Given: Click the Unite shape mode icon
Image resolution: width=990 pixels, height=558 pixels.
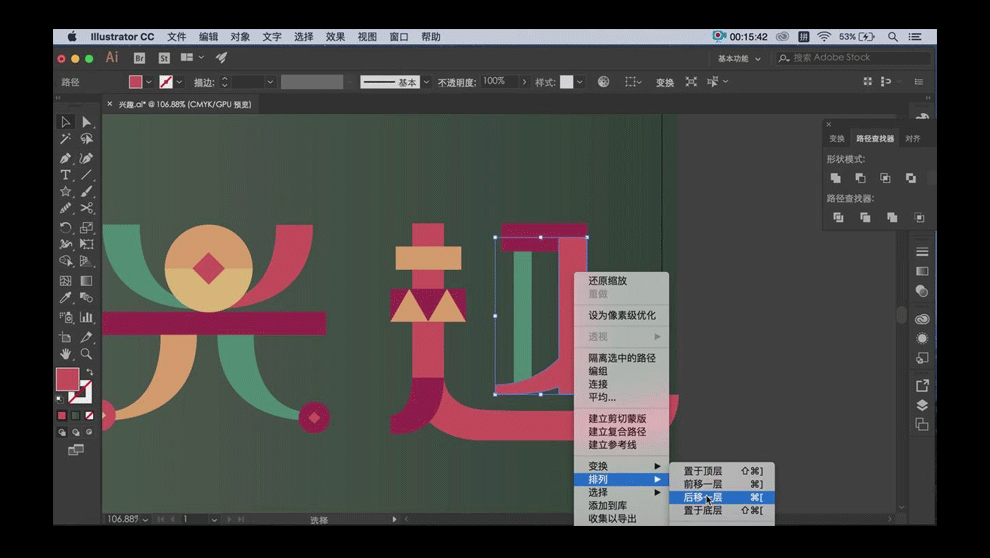Looking at the screenshot, I should coord(836,178).
